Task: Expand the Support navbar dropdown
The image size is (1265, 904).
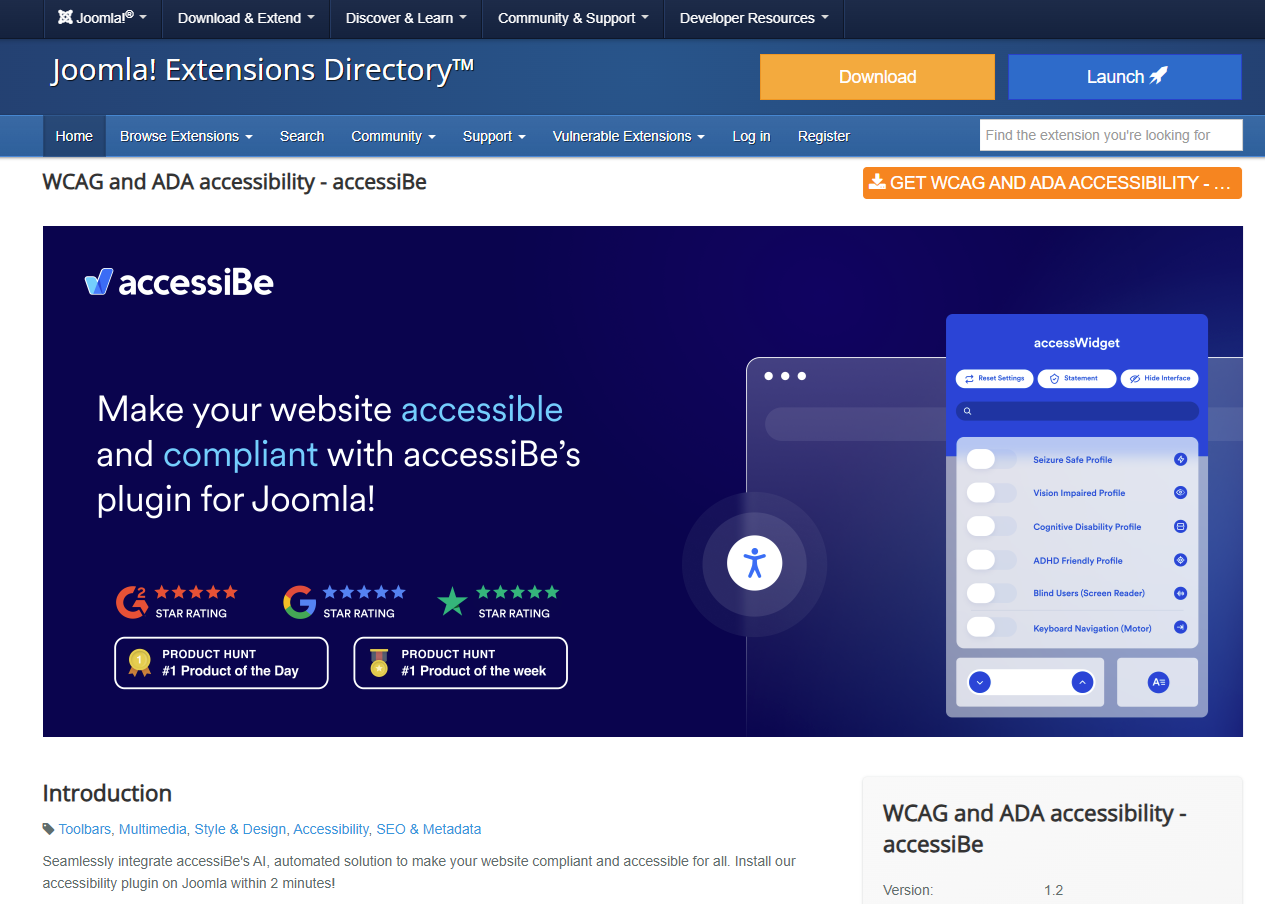Action: coord(495,136)
